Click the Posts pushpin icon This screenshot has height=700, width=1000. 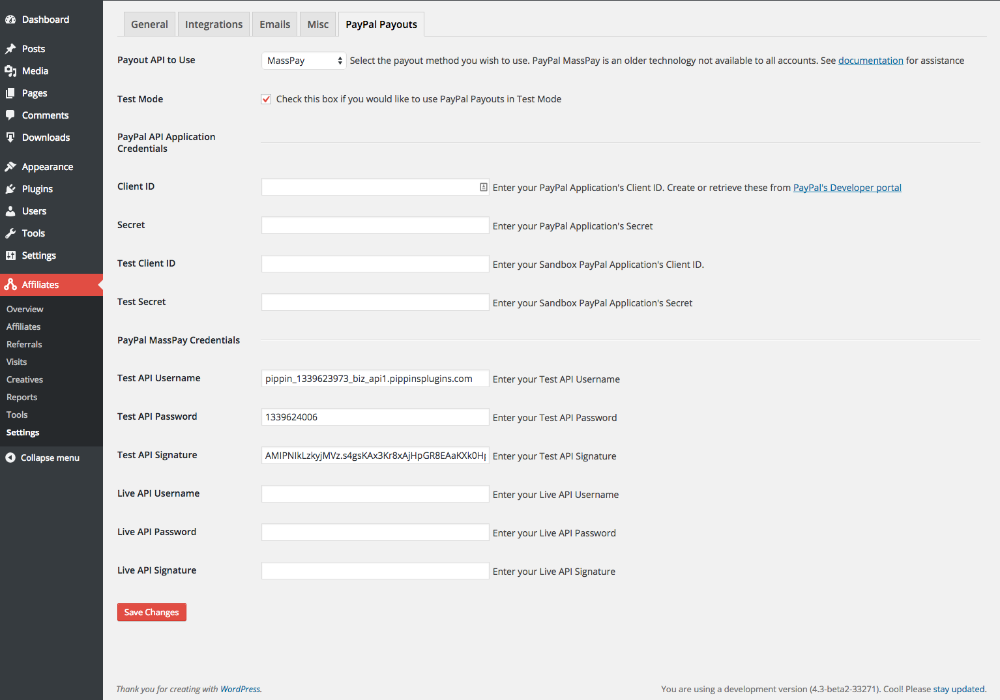10,49
